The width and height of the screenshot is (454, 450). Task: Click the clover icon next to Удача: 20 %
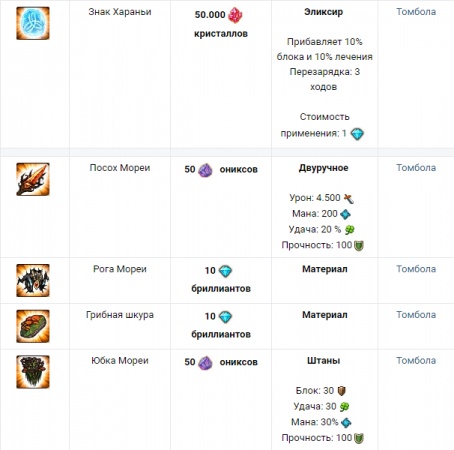point(349,230)
